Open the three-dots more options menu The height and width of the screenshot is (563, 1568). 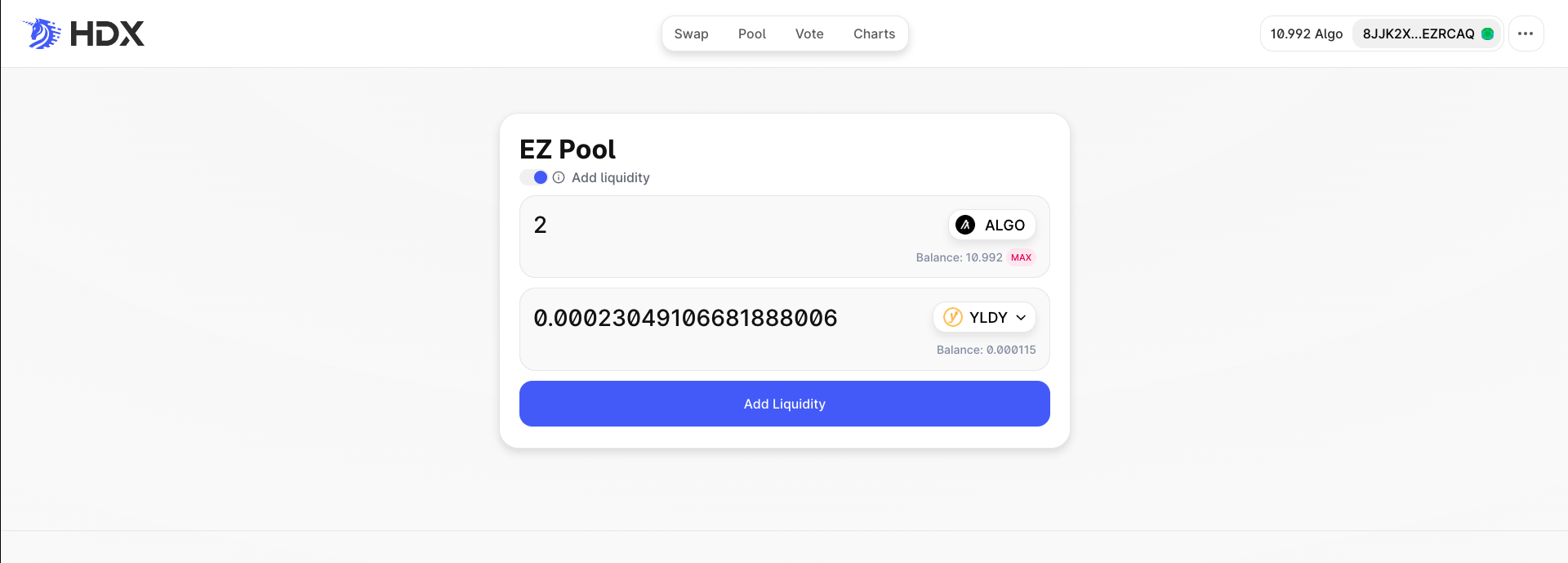tap(1526, 34)
